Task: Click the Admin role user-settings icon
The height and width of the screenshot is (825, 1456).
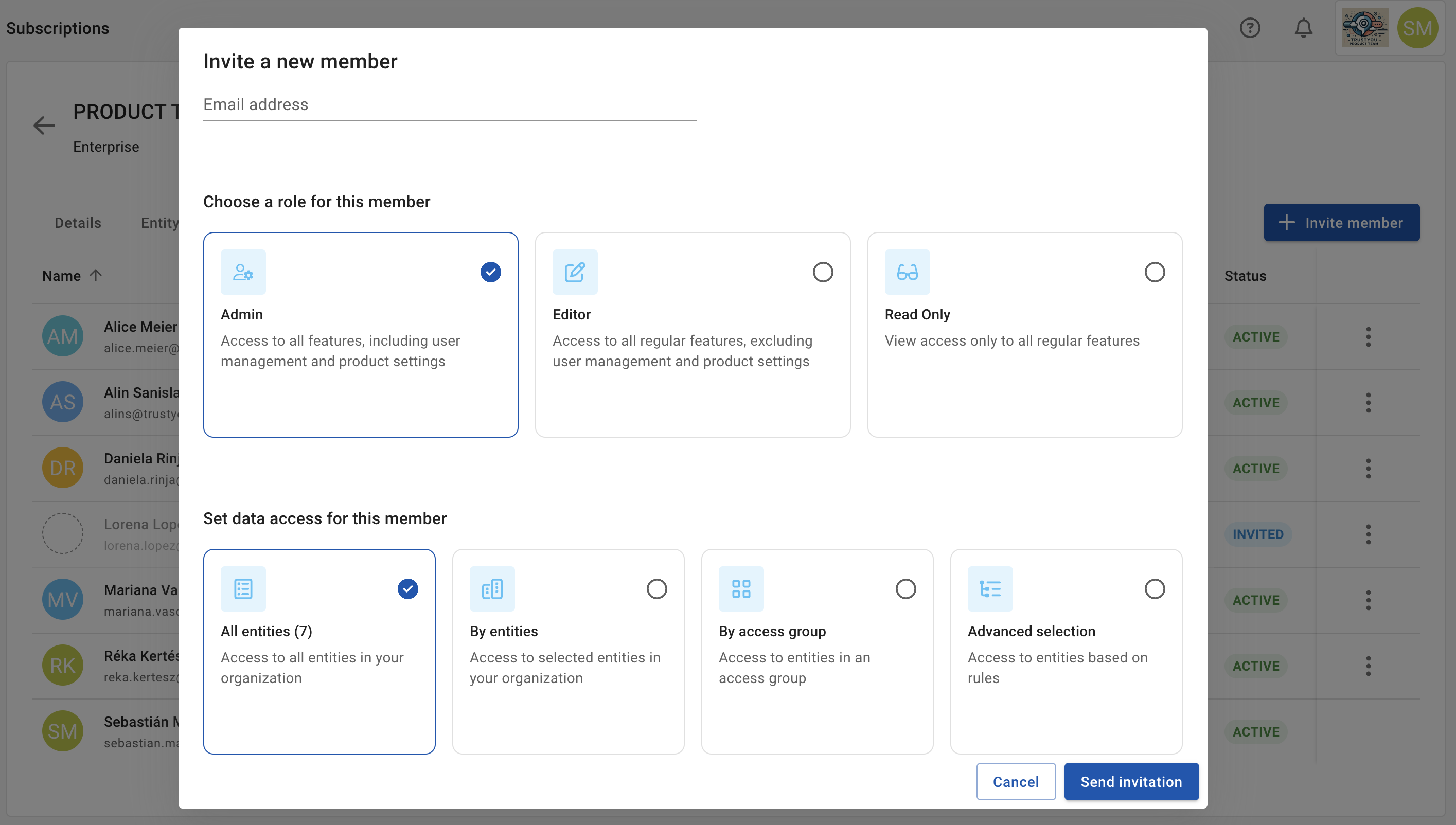Action: click(x=243, y=272)
